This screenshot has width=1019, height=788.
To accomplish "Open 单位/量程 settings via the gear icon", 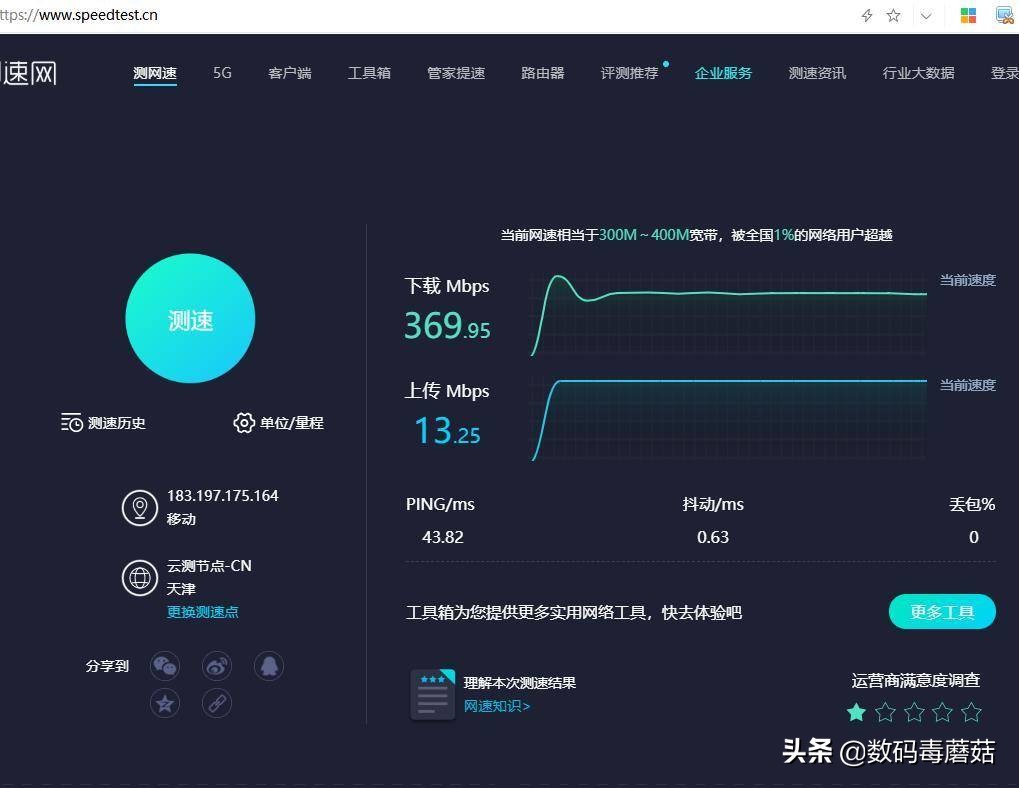I will point(243,423).
